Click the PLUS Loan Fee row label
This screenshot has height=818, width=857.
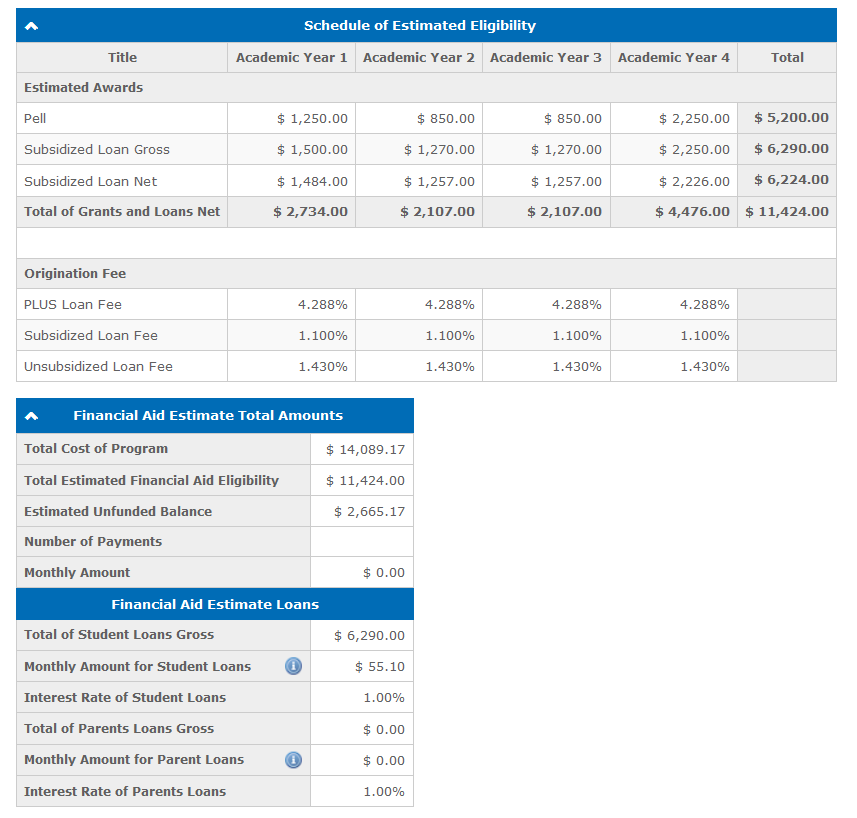(73, 304)
